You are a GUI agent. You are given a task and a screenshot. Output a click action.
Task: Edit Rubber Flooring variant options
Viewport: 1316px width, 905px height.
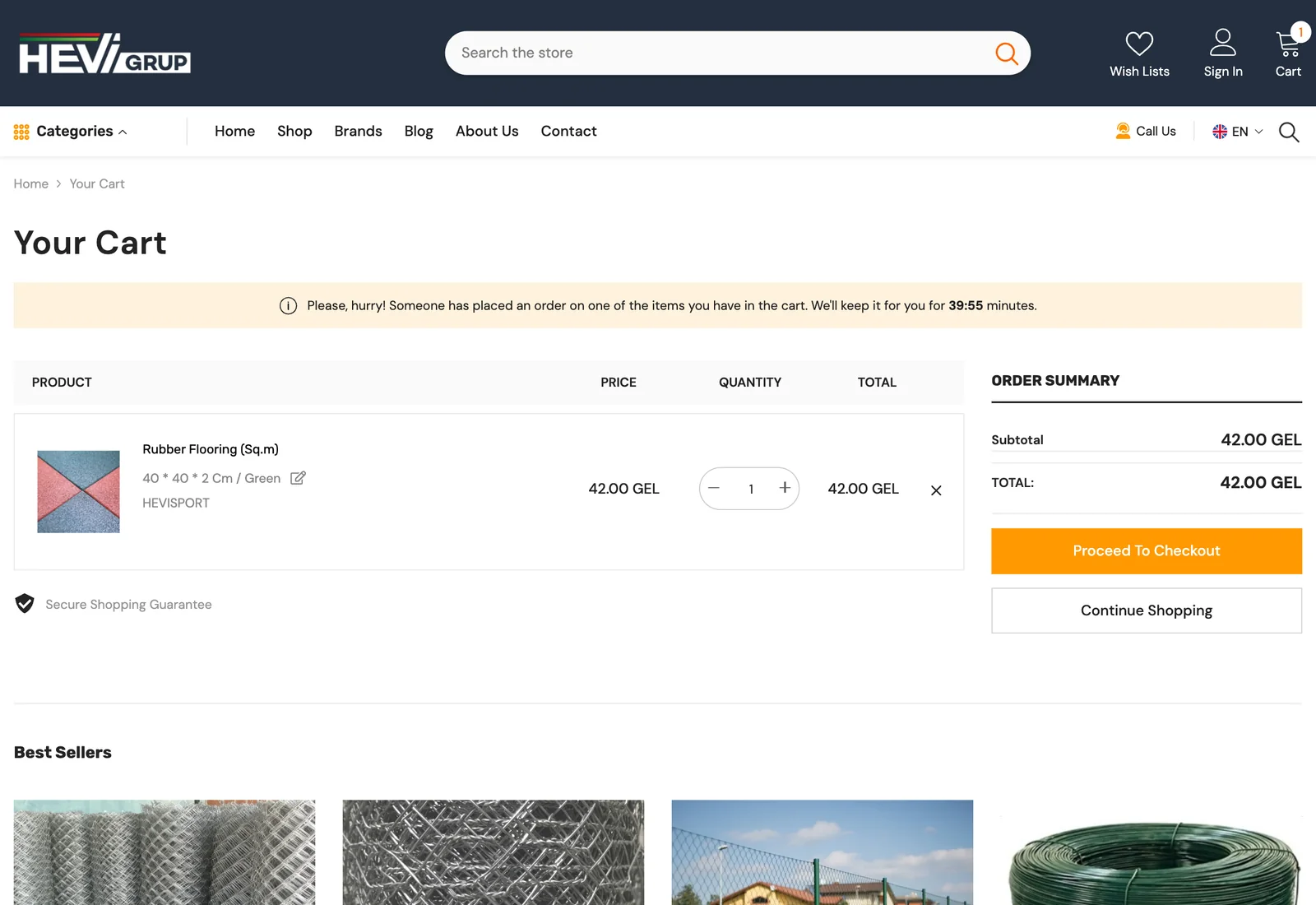(298, 478)
